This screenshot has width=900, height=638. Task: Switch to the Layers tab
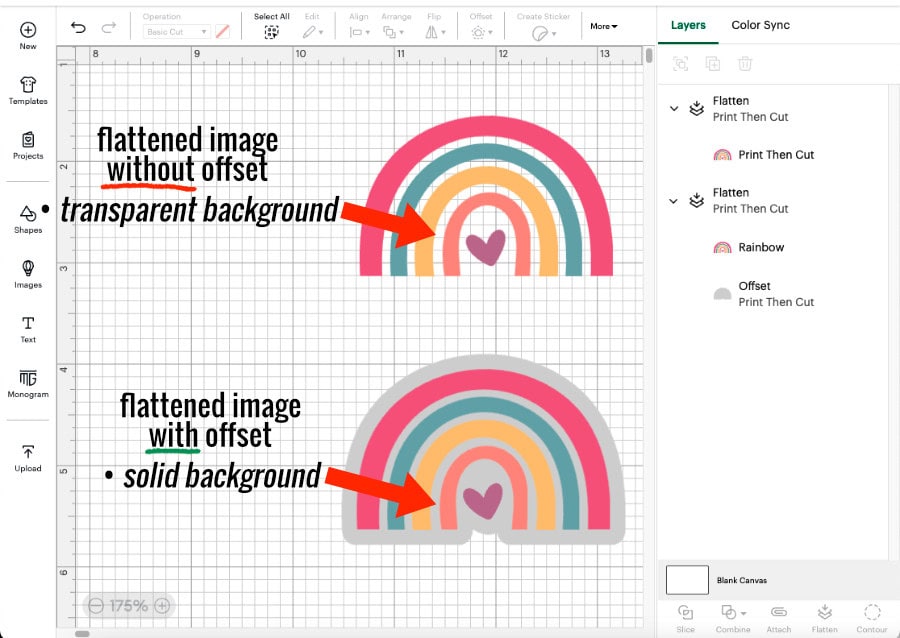pyautogui.click(x=688, y=25)
